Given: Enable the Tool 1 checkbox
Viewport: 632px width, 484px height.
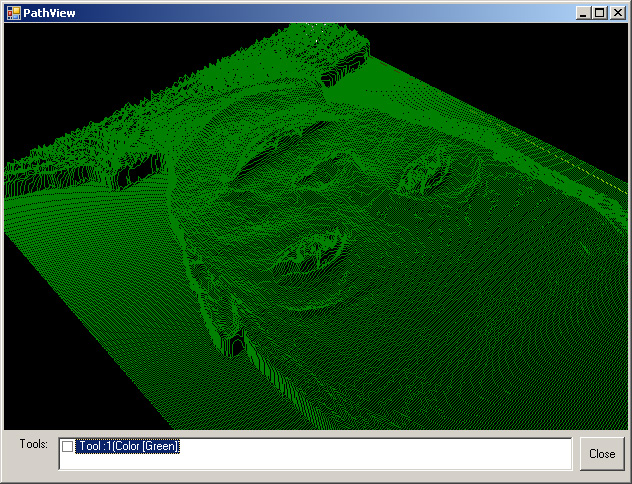Looking at the screenshot, I should (68, 447).
